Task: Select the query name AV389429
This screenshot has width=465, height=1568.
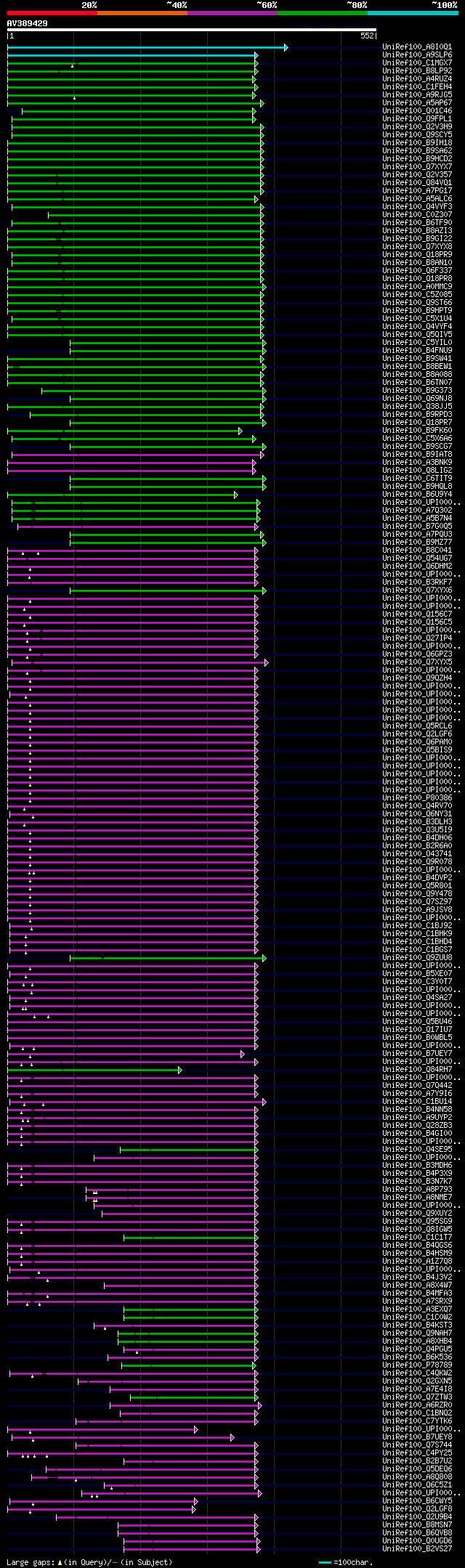Action: coord(28,23)
